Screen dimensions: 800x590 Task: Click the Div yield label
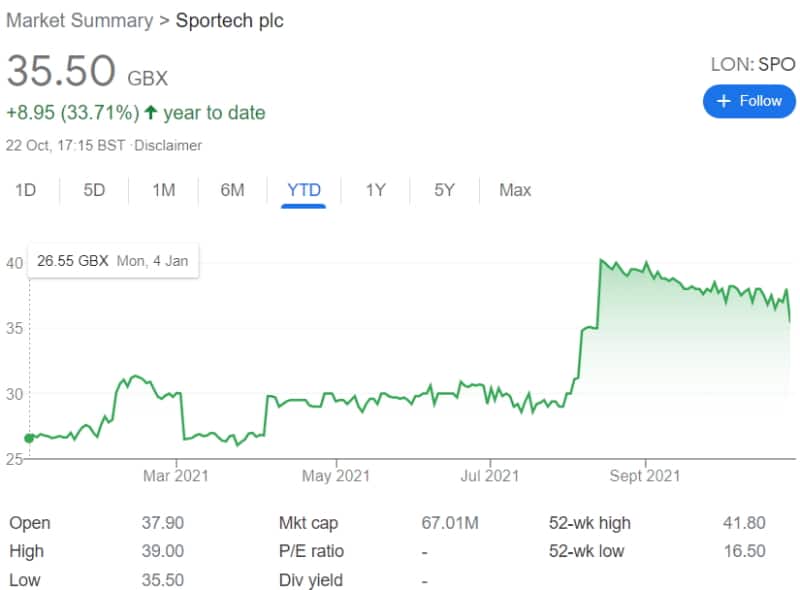(311, 580)
